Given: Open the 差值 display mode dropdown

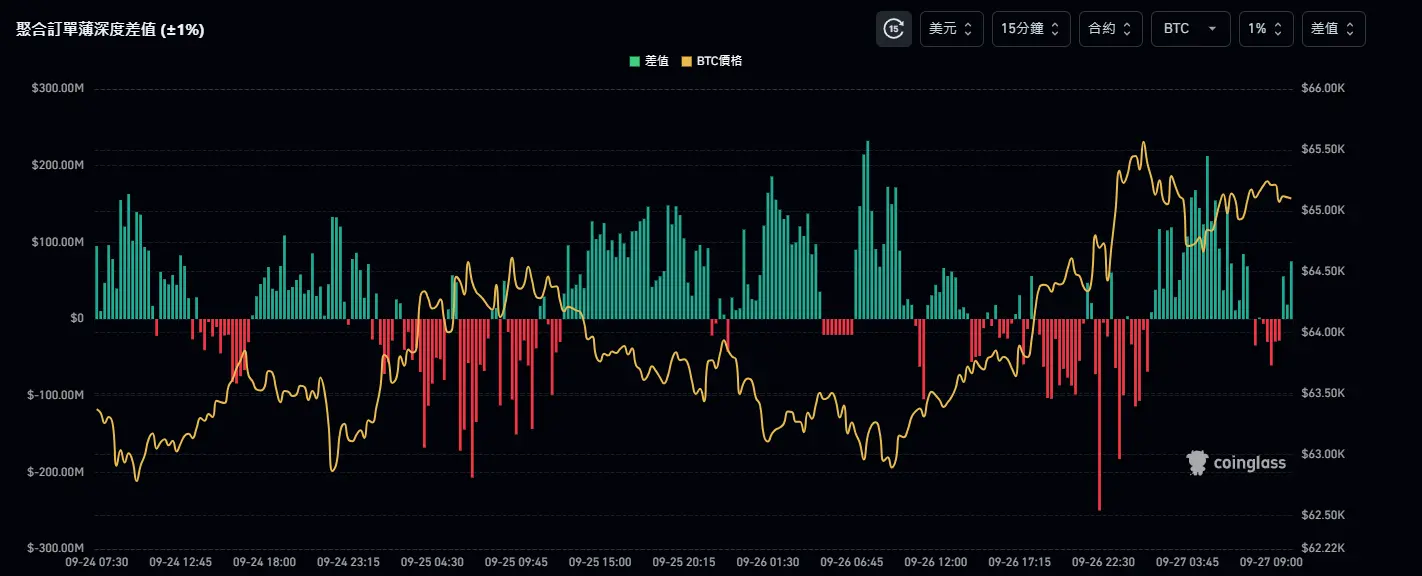Looking at the screenshot, I should point(1333,29).
